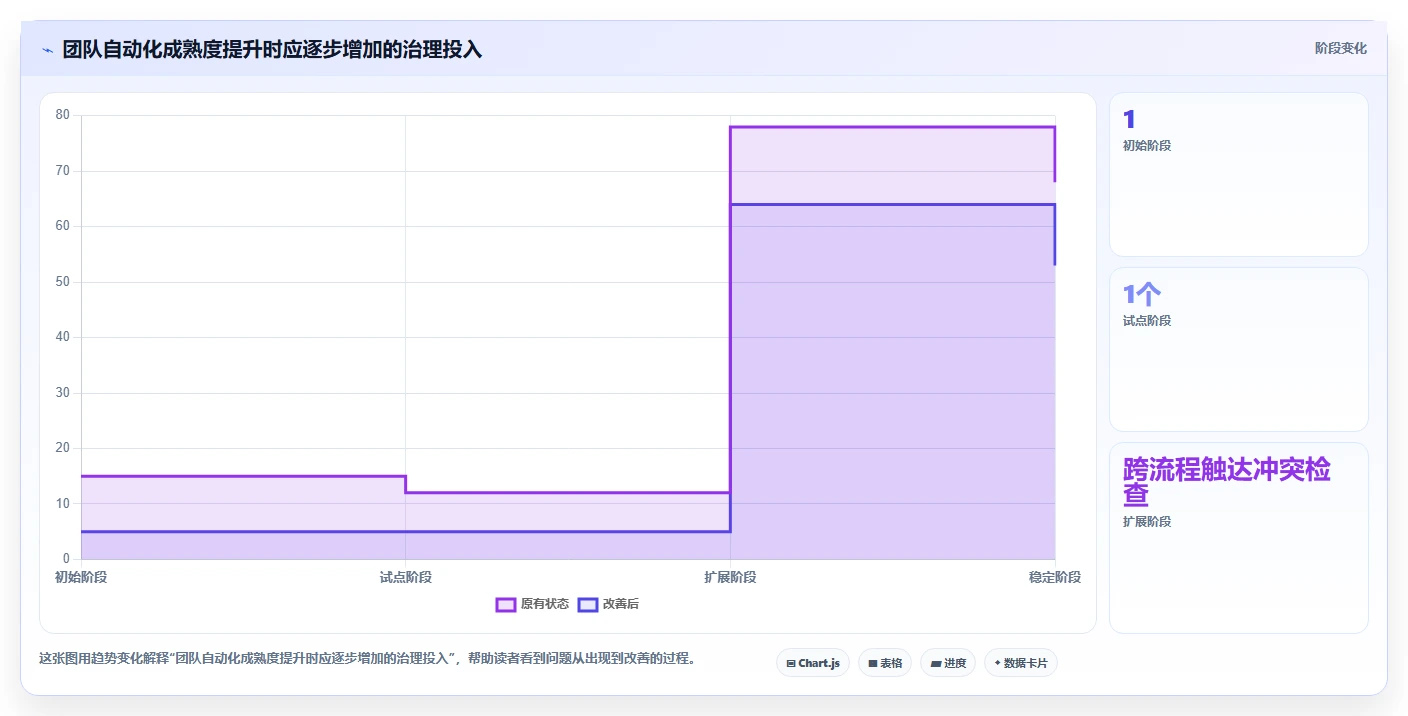1408x716 pixels.
Task: Click the lightning icon beside the title
Action: 47,50
